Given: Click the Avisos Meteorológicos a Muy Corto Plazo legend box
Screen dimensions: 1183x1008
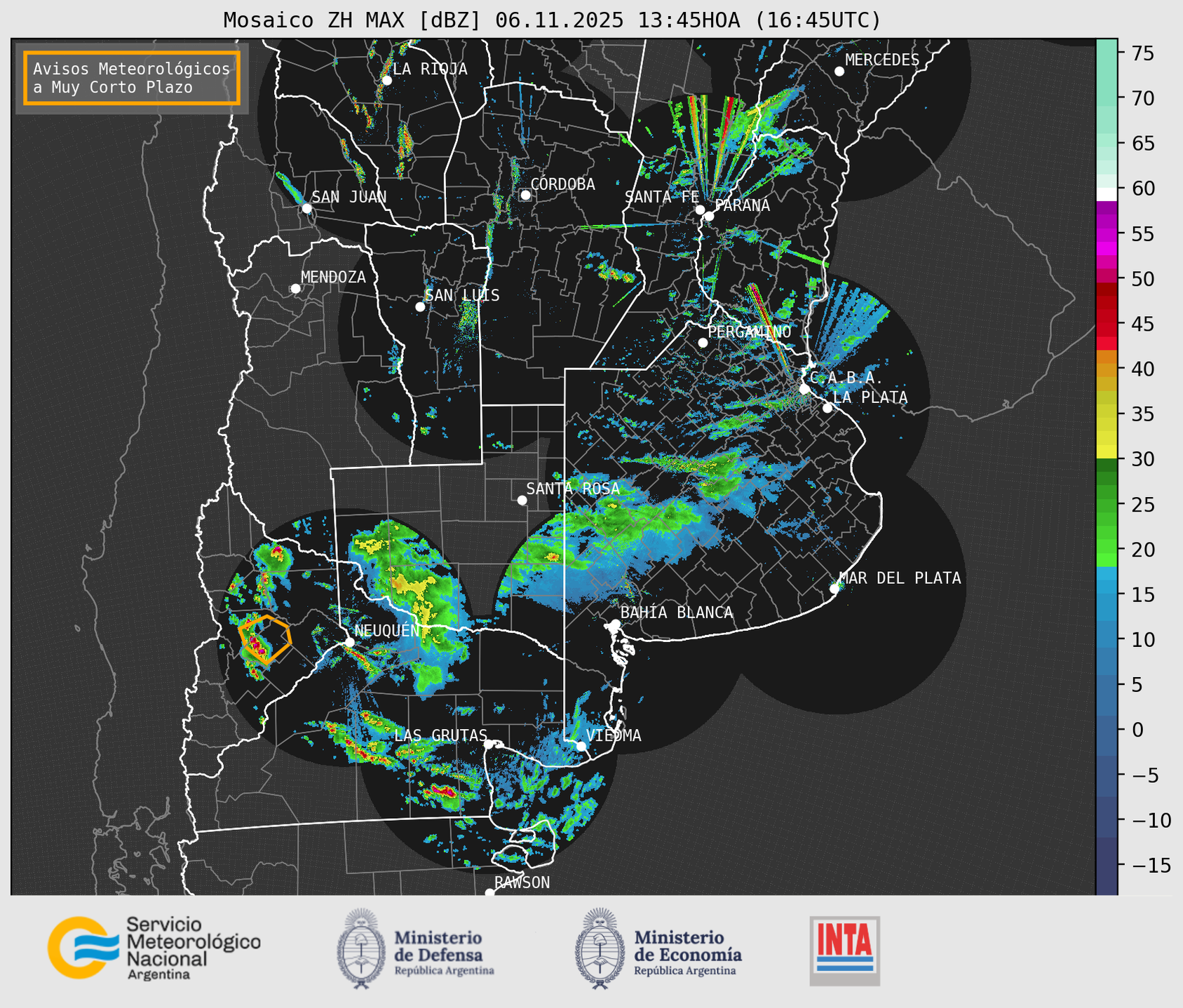Looking at the screenshot, I should click(x=132, y=78).
